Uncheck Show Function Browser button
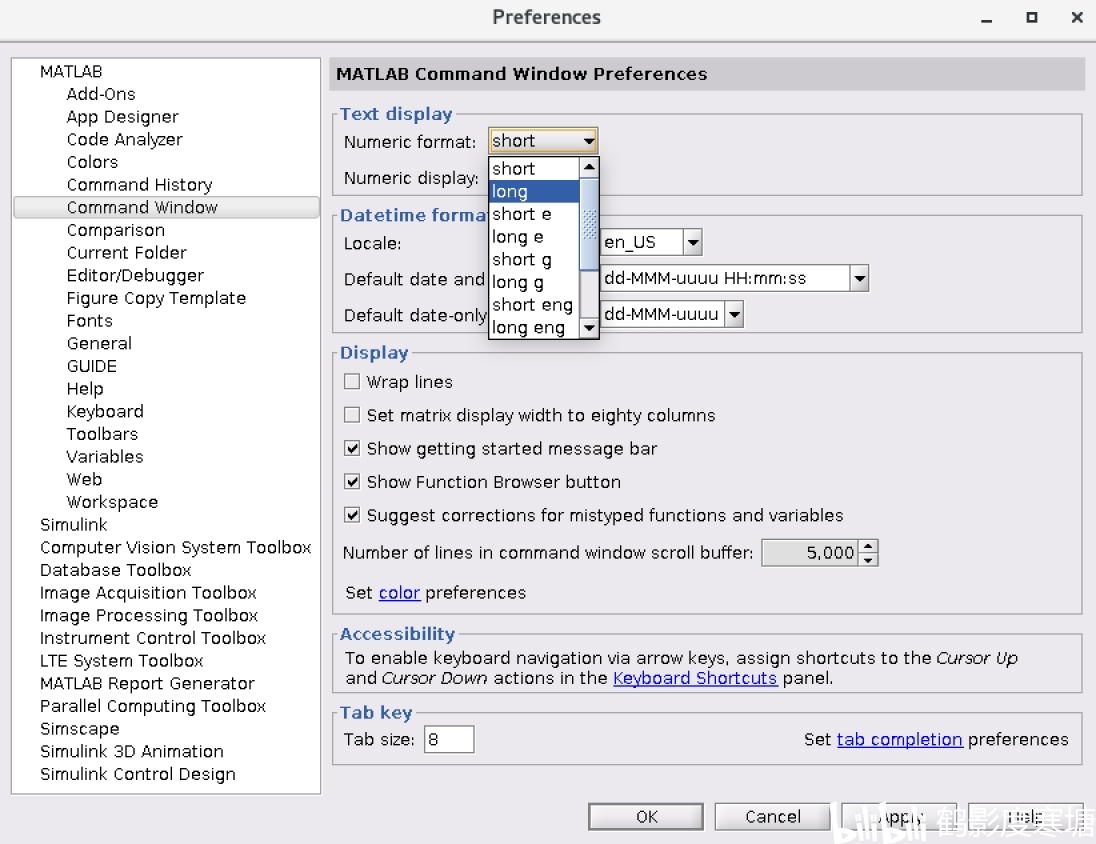Screen dimensions: 1096x844 pyautogui.click(x=352, y=482)
